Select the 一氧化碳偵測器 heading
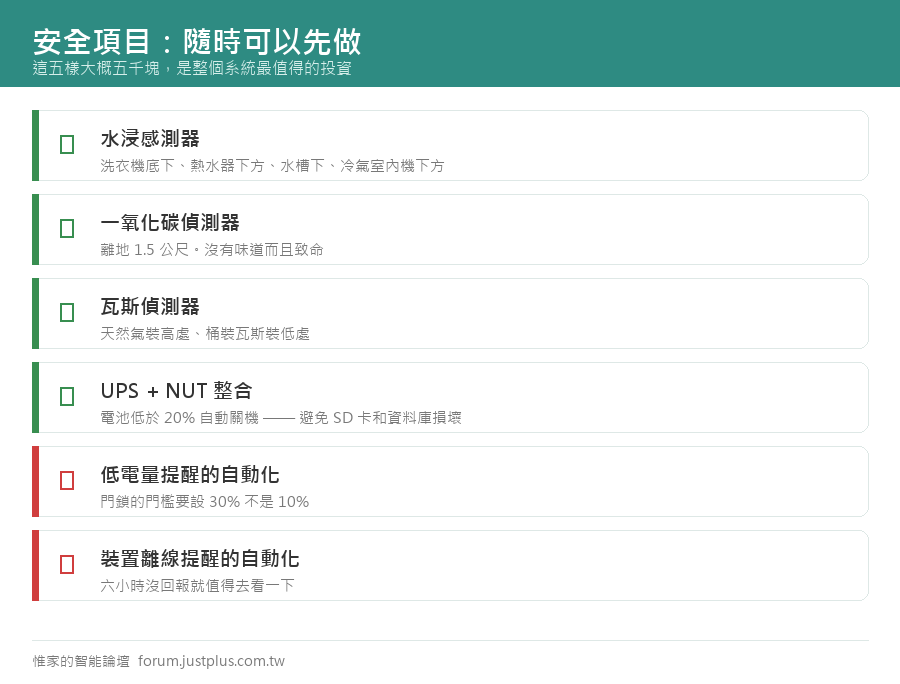 coord(170,223)
